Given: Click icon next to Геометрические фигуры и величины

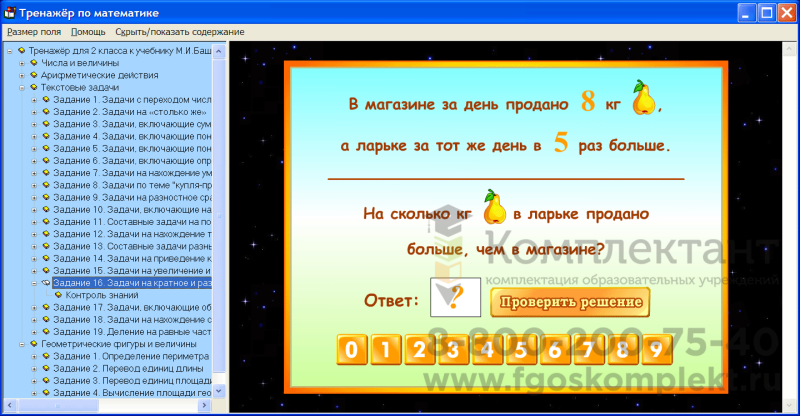Looking at the screenshot, I should pos(34,344).
